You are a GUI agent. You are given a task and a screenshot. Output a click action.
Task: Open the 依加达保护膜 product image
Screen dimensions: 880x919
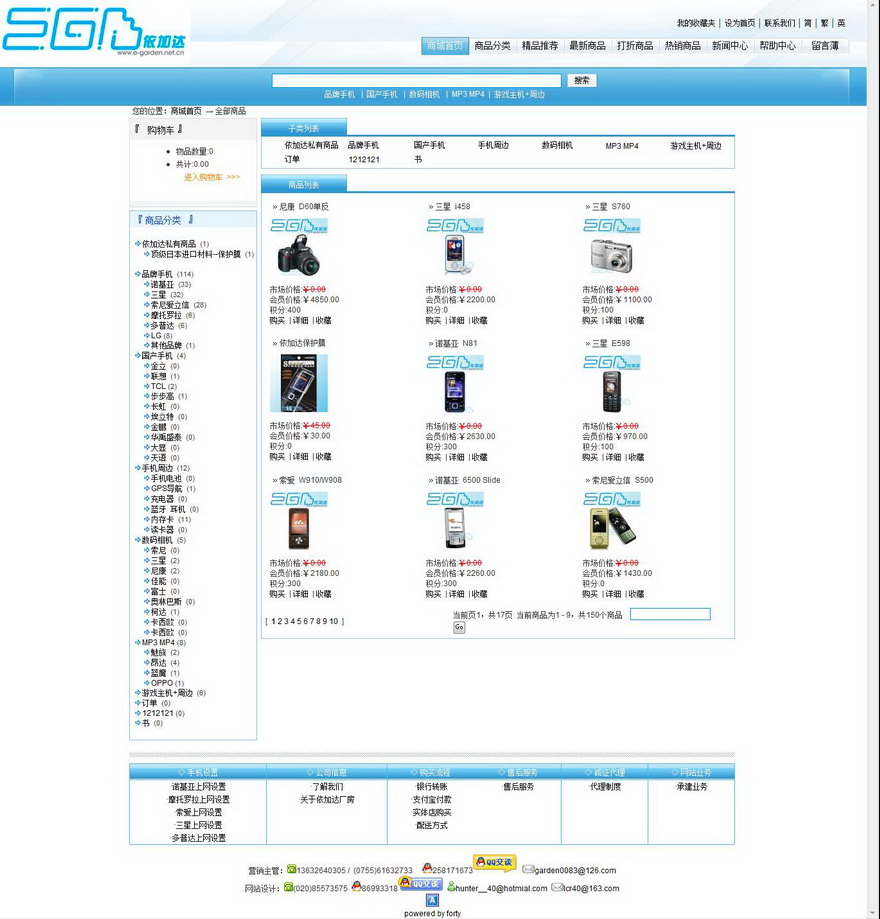click(x=299, y=383)
